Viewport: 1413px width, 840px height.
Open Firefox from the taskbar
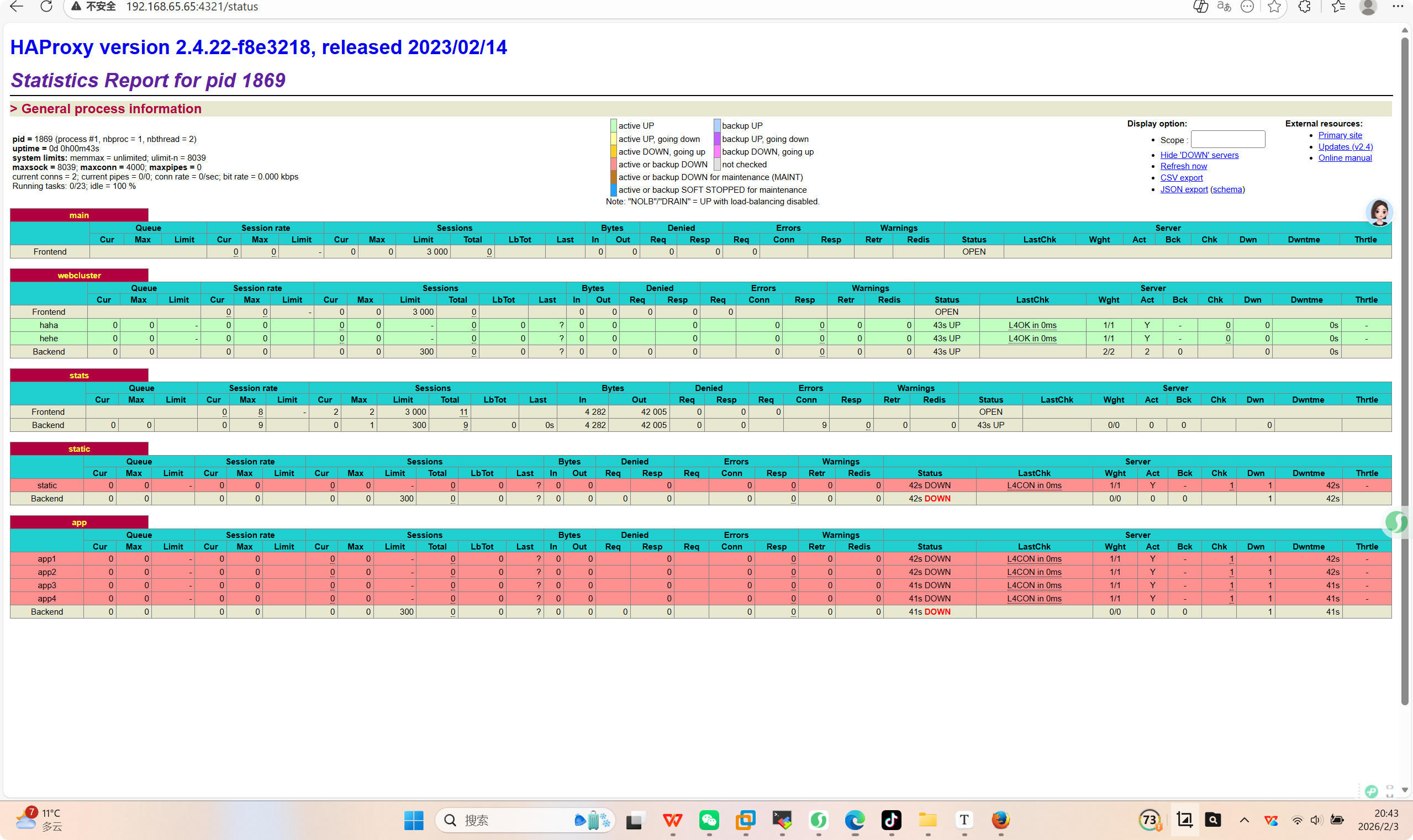click(1000, 820)
